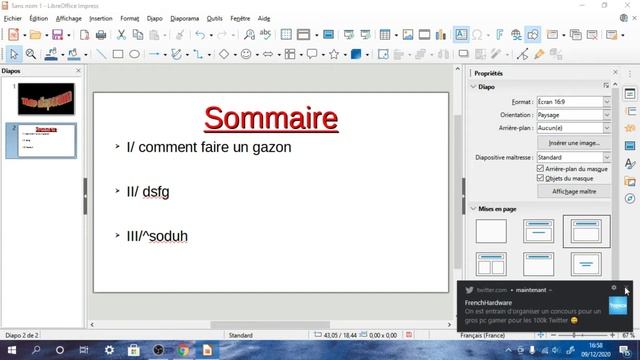Close the Propriétés sidebar panel
This screenshot has width=640, height=360.
tap(615, 72)
